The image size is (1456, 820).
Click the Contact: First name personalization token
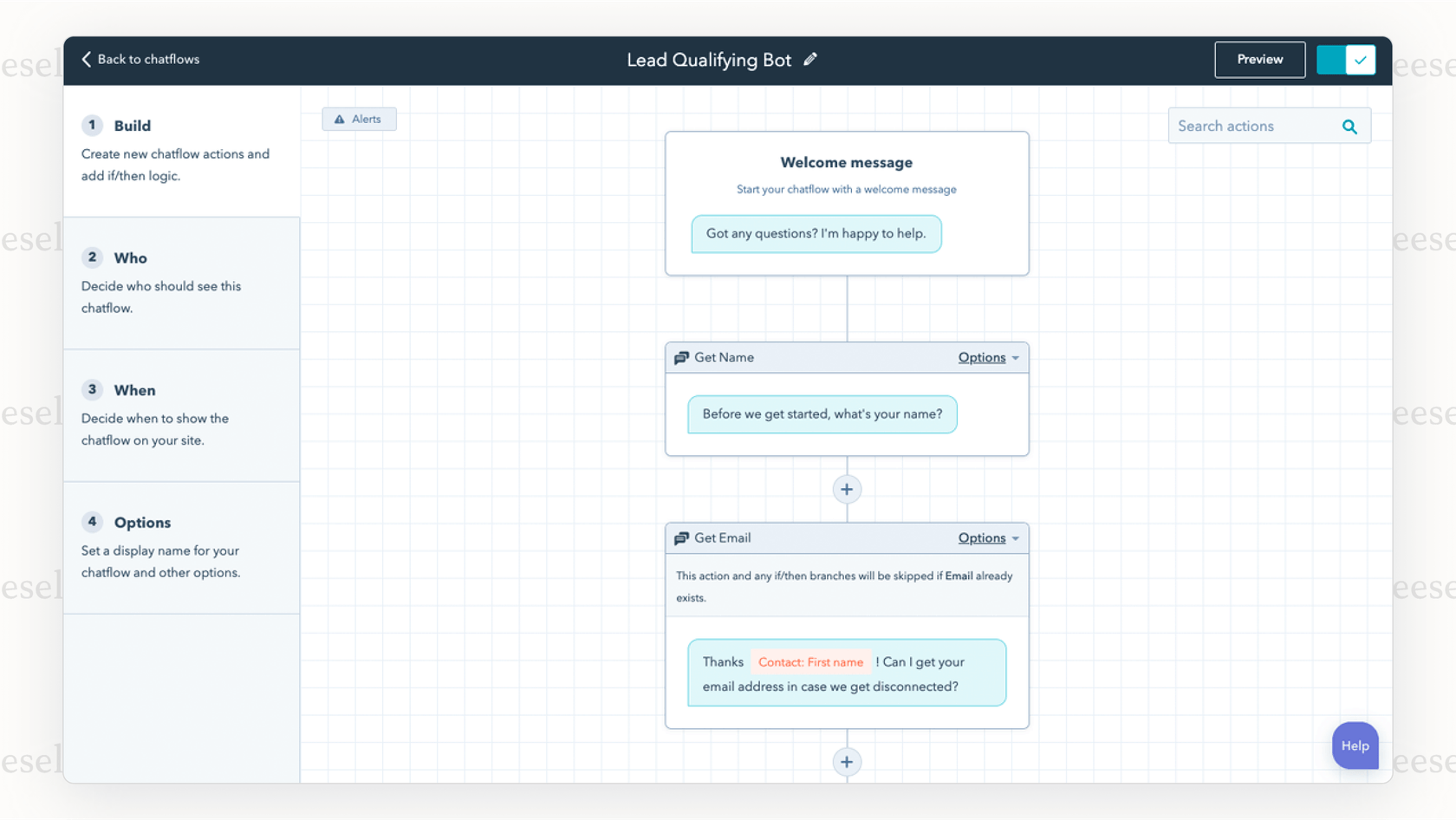coord(811,661)
